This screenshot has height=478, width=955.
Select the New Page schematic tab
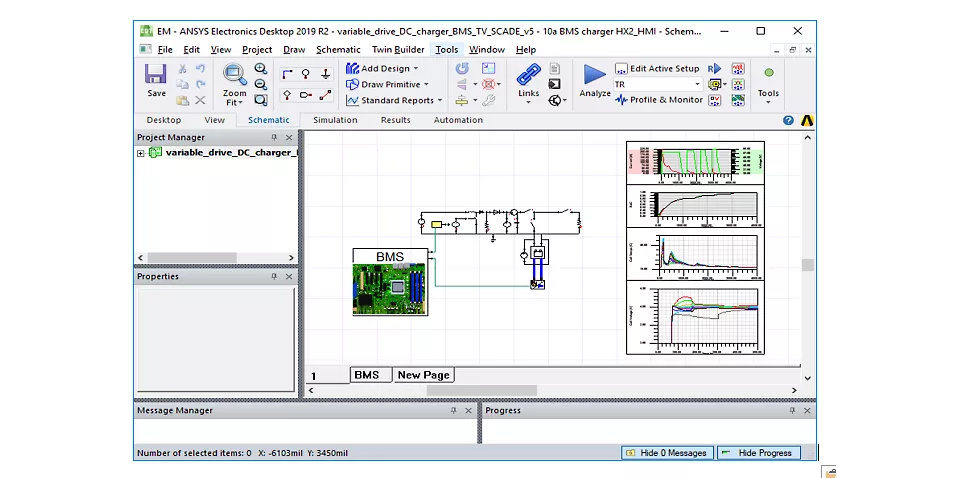(x=423, y=375)
